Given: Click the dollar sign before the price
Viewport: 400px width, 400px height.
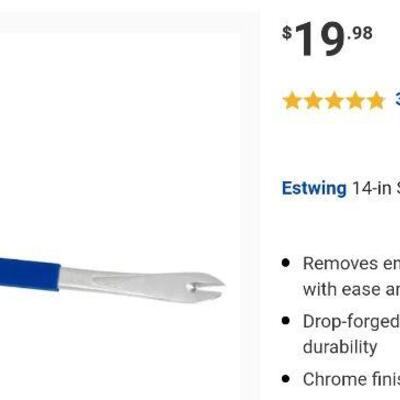Looking at the screenshot, I should point(287,33).
